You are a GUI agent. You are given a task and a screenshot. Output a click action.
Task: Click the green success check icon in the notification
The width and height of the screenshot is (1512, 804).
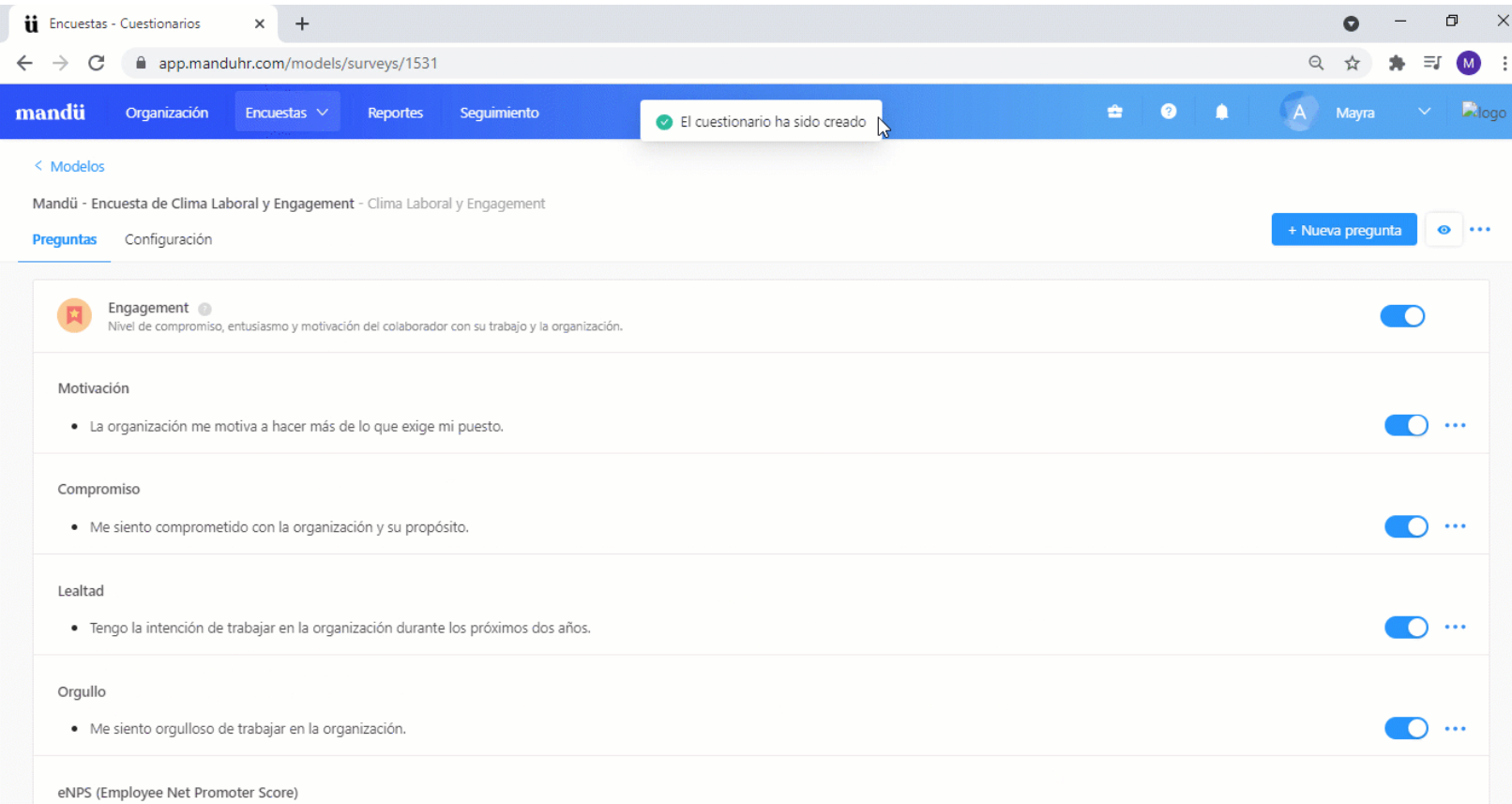tap(664, 122)
